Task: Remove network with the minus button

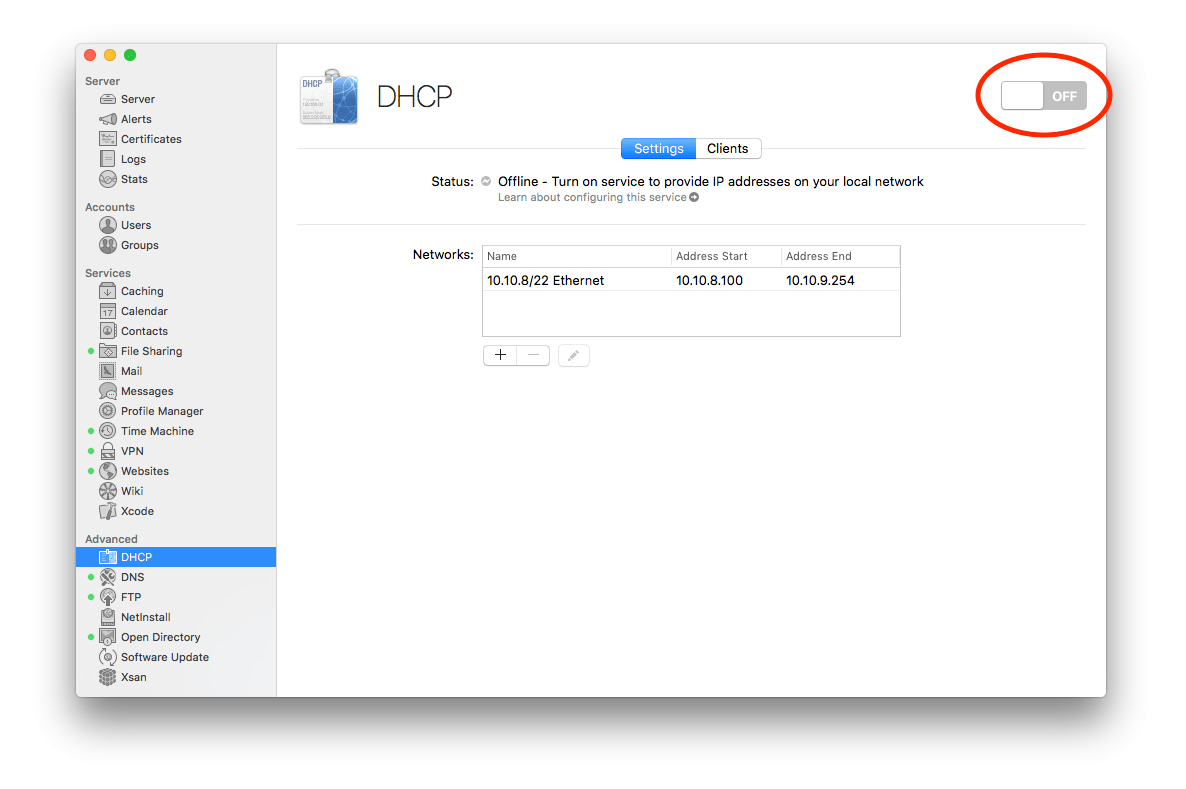Action: click(533, 355)
